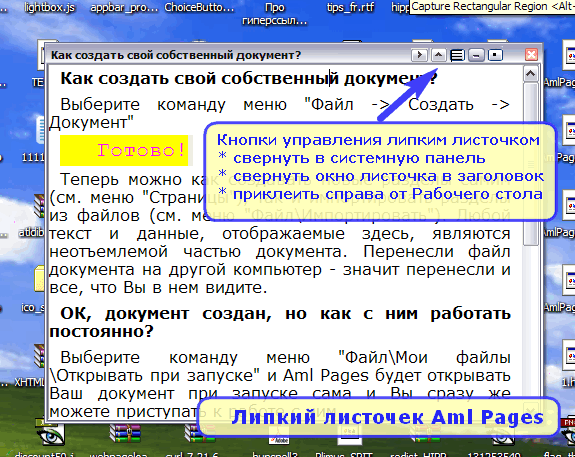Select the tips_fr.rtf desktop icon label
The height and width of the screenshot is (457, 575).
pyautogui.click(x=351, y=7)
